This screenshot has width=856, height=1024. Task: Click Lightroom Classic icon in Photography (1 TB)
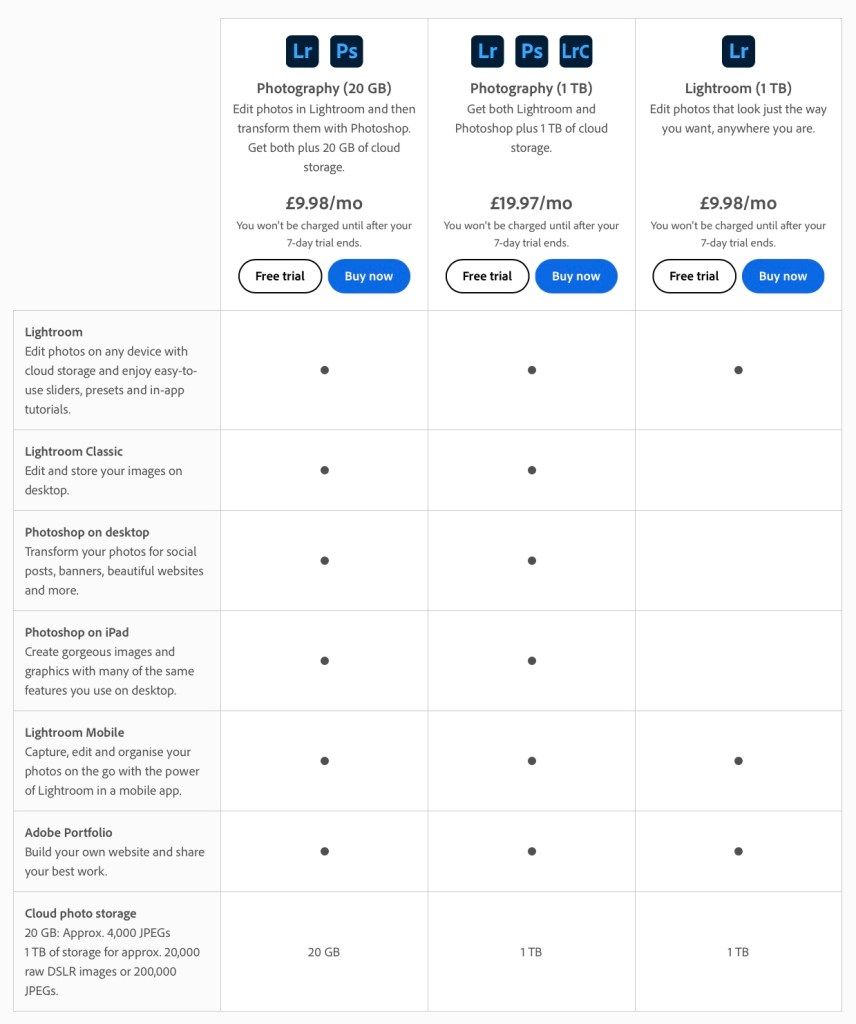click(576, 51)
